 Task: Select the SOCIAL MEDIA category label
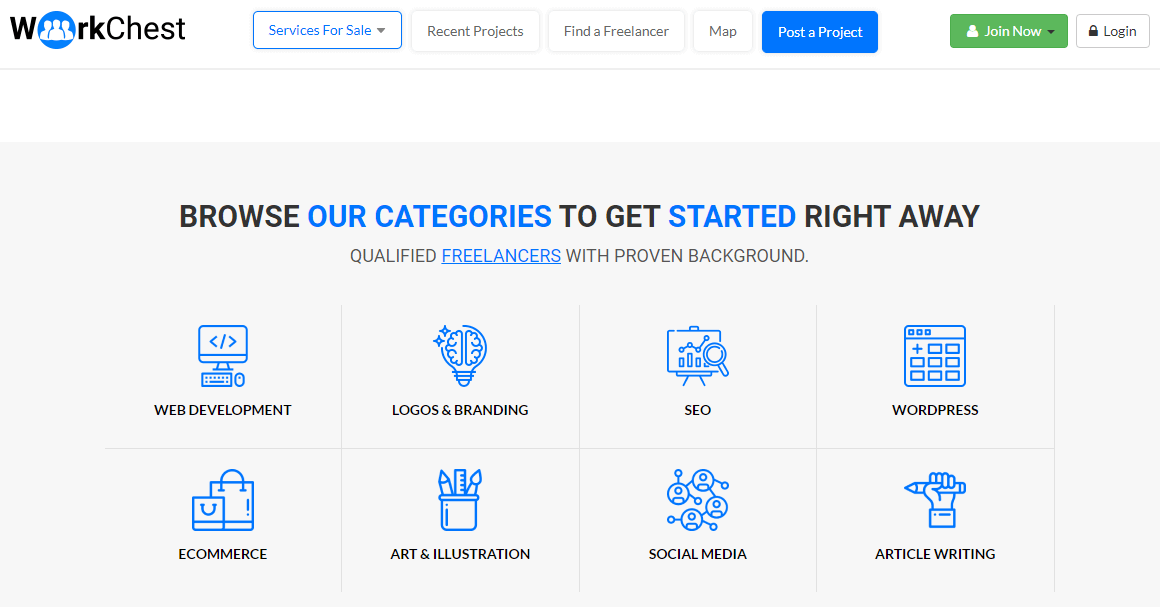pyautogui.click(x=698, y=554)
